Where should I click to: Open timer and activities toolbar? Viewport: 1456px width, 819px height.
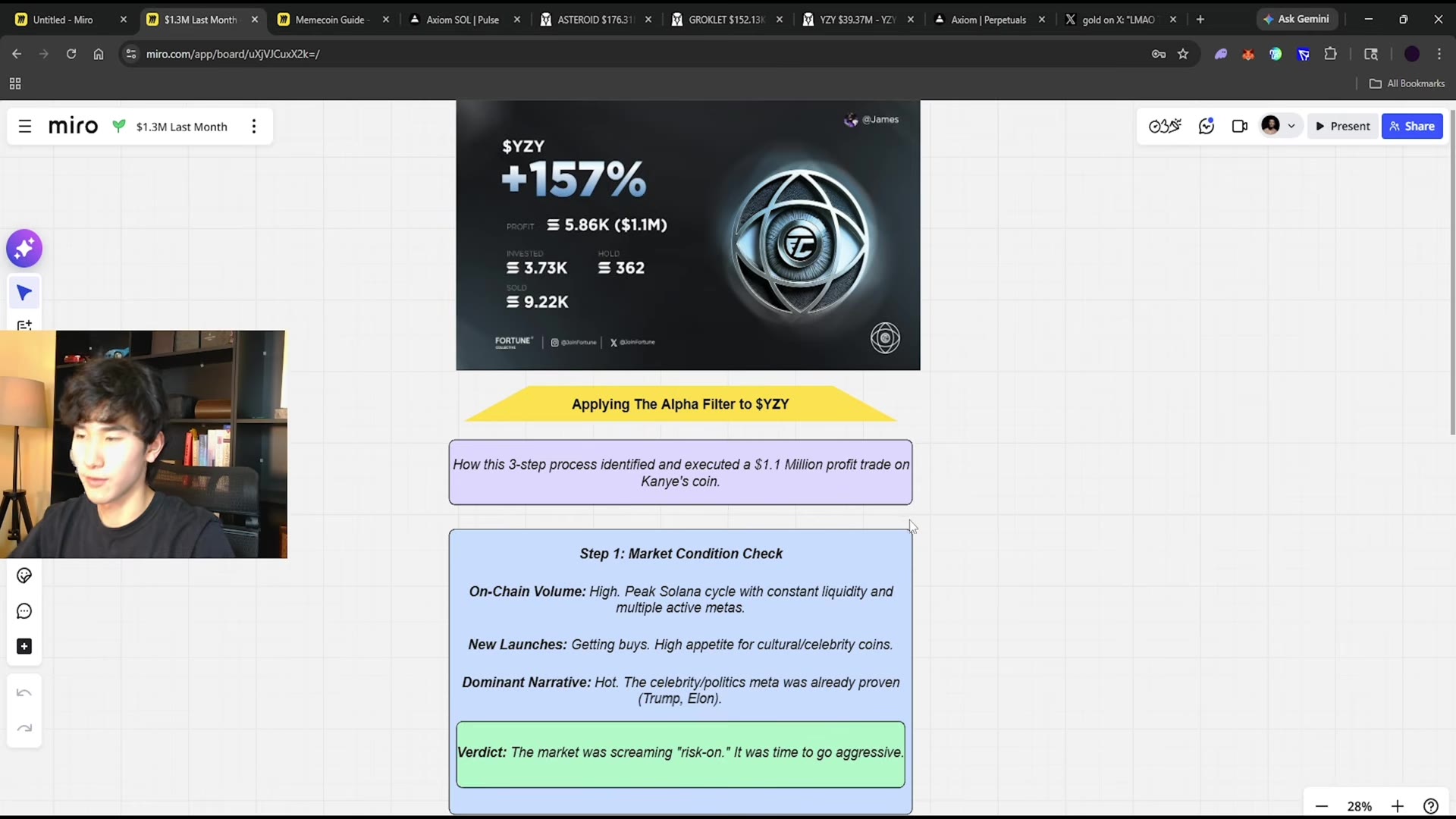click(x=1165, y=126)
